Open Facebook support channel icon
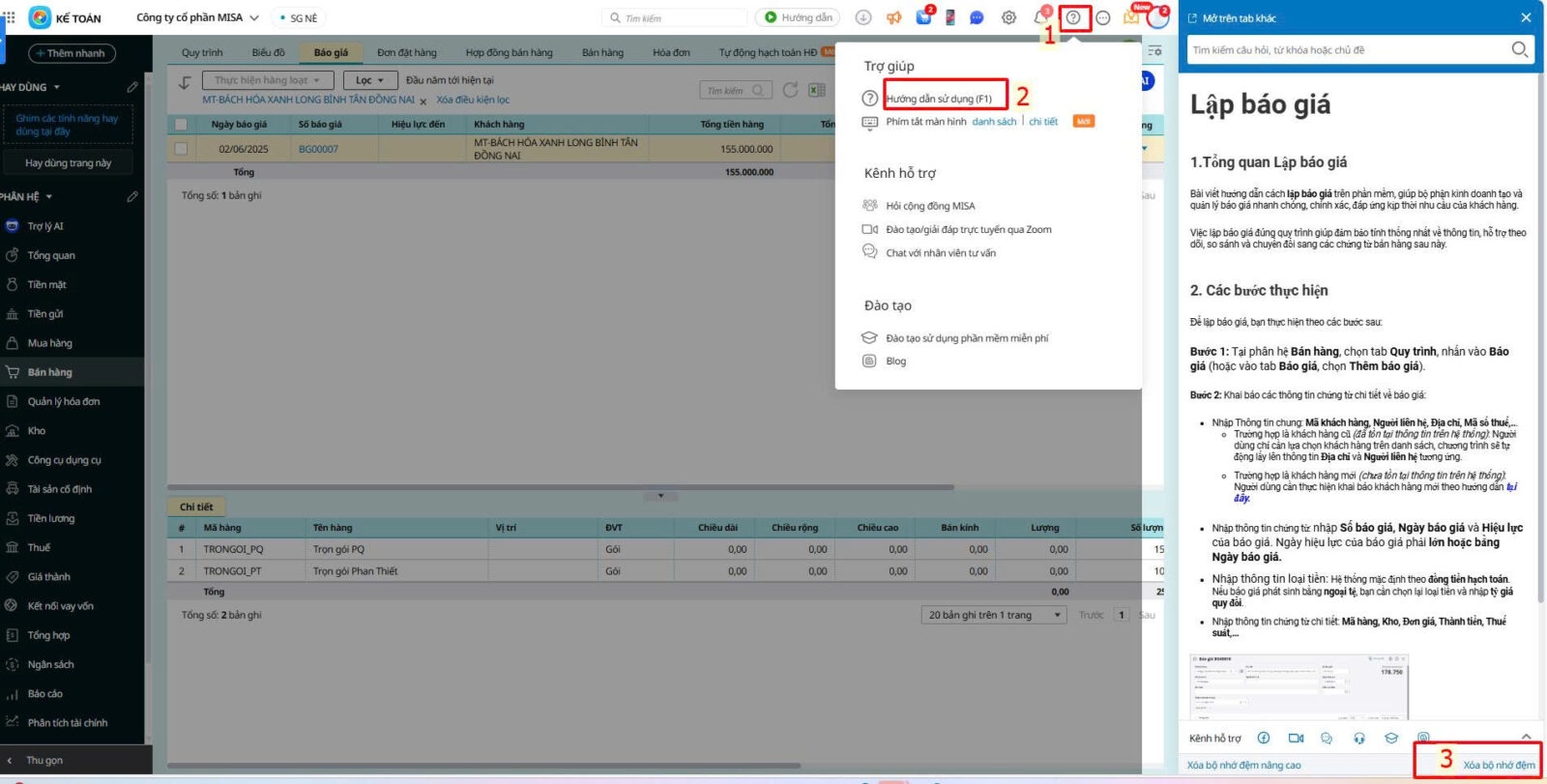 pos(1263,738)
